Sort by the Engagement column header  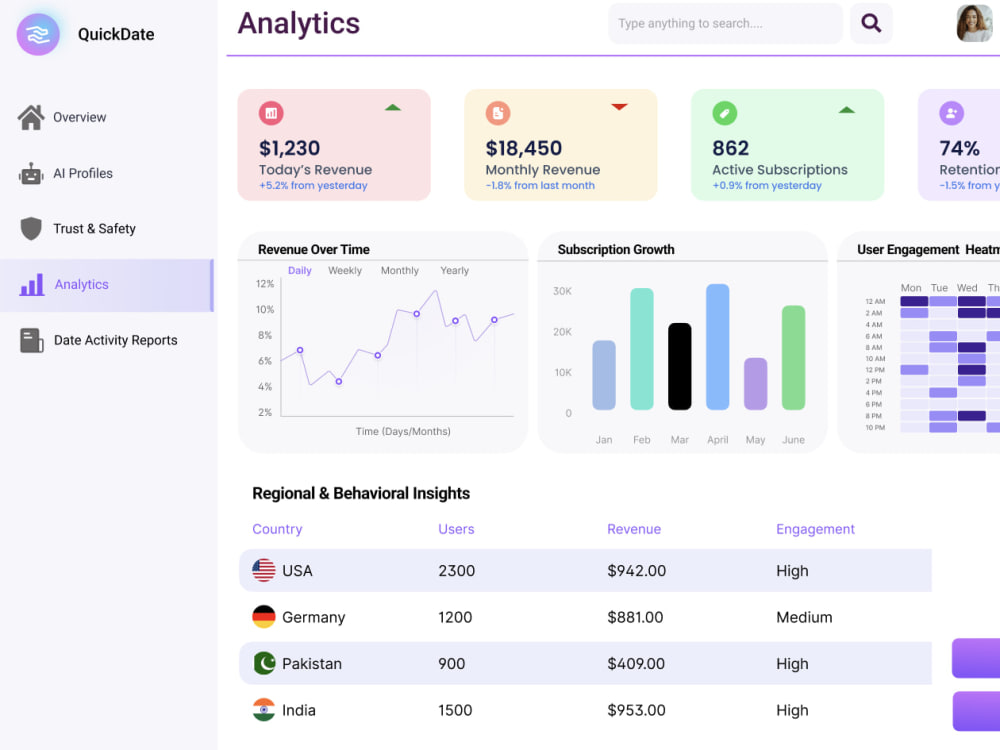tap(815, 529)
